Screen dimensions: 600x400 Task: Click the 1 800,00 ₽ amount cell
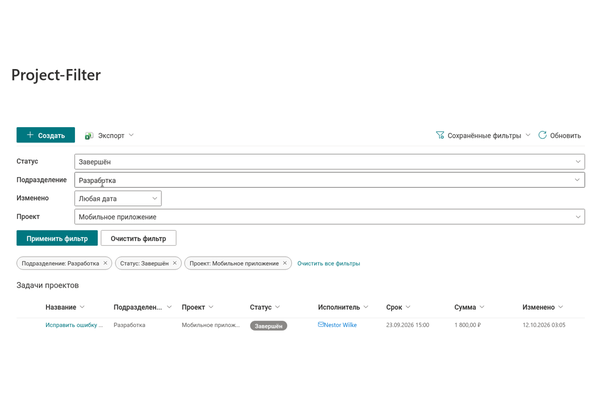(468, 325)
